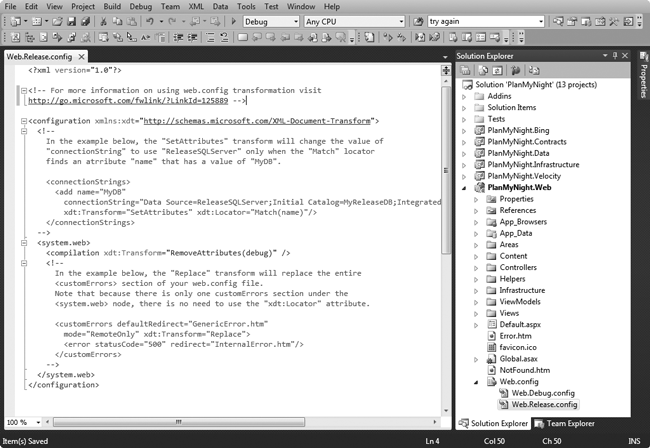Viewport: 650px width, 448px height.
Task: Open the active documents list arrow
Action: pyautogui.click(x=445, y=57)
